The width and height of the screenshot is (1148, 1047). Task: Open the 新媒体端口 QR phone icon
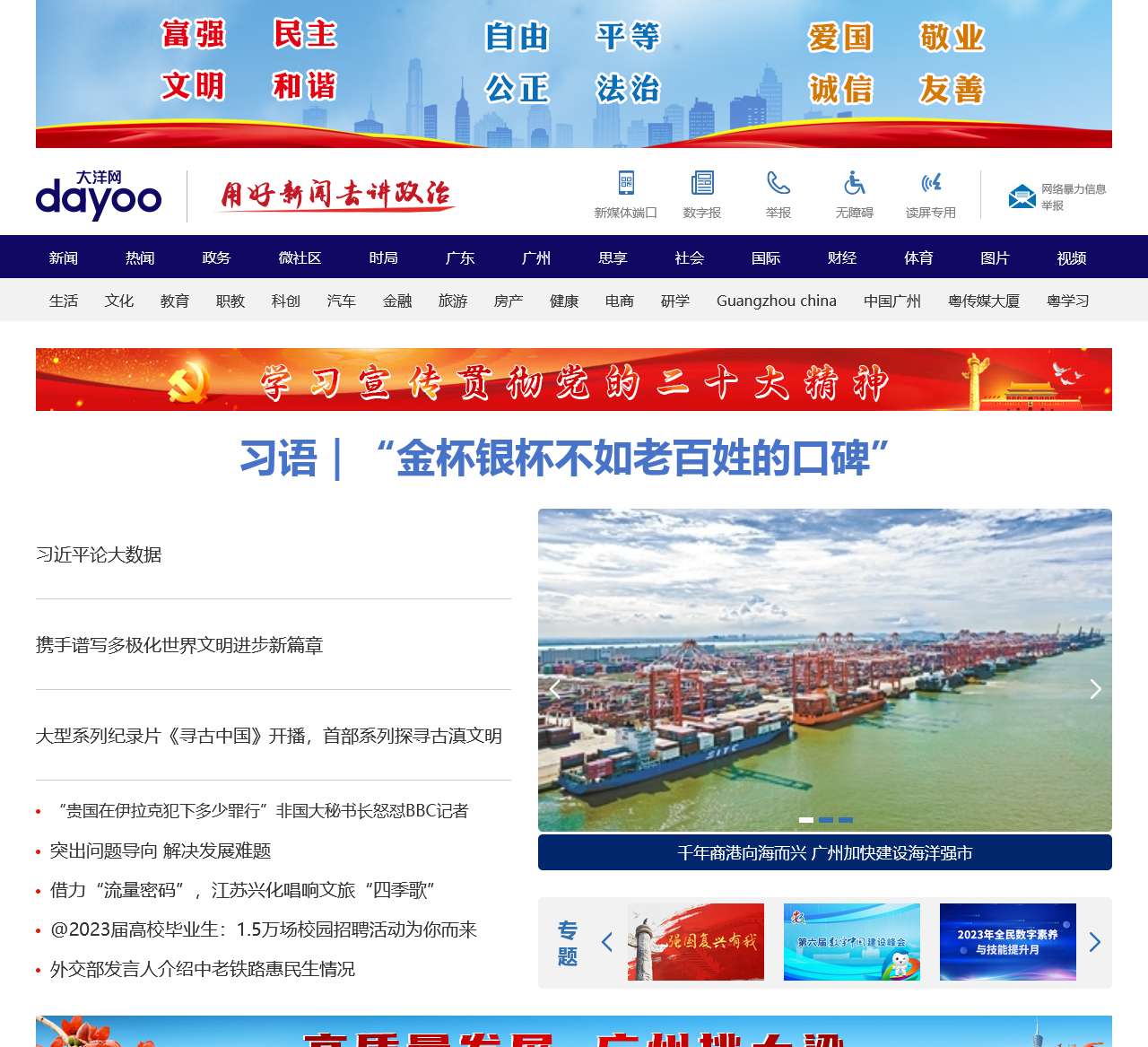tap(626, 183)
